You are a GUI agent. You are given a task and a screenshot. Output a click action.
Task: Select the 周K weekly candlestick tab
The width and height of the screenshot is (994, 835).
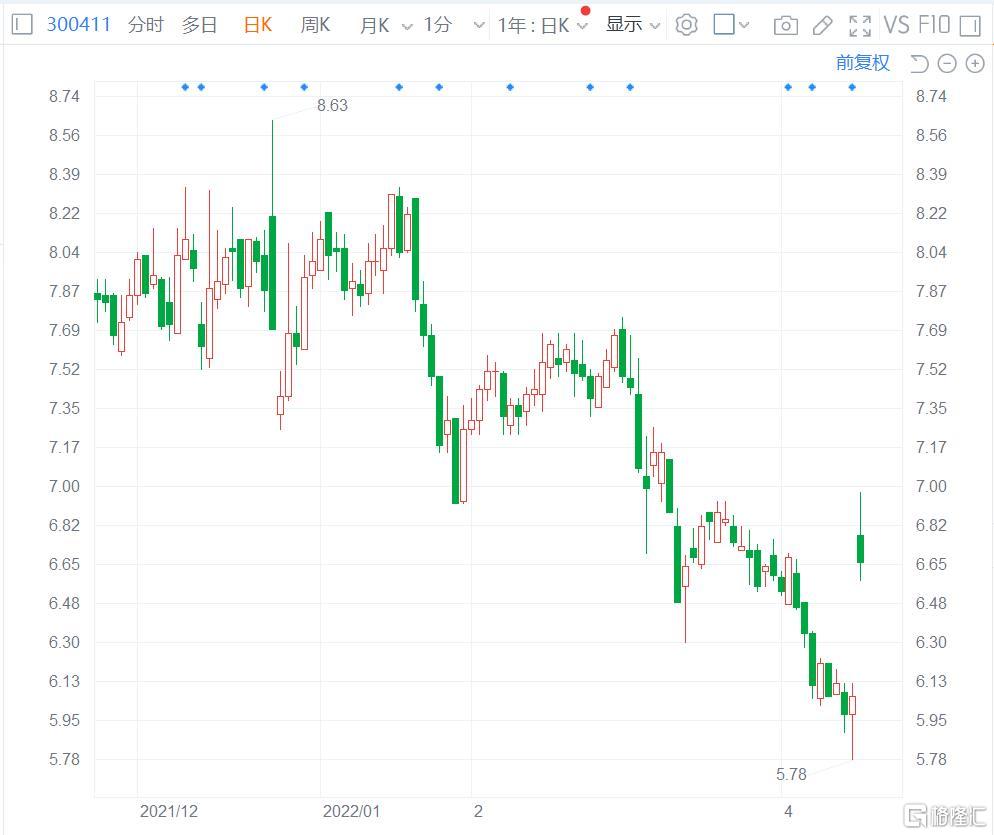[x=315, y=25]
